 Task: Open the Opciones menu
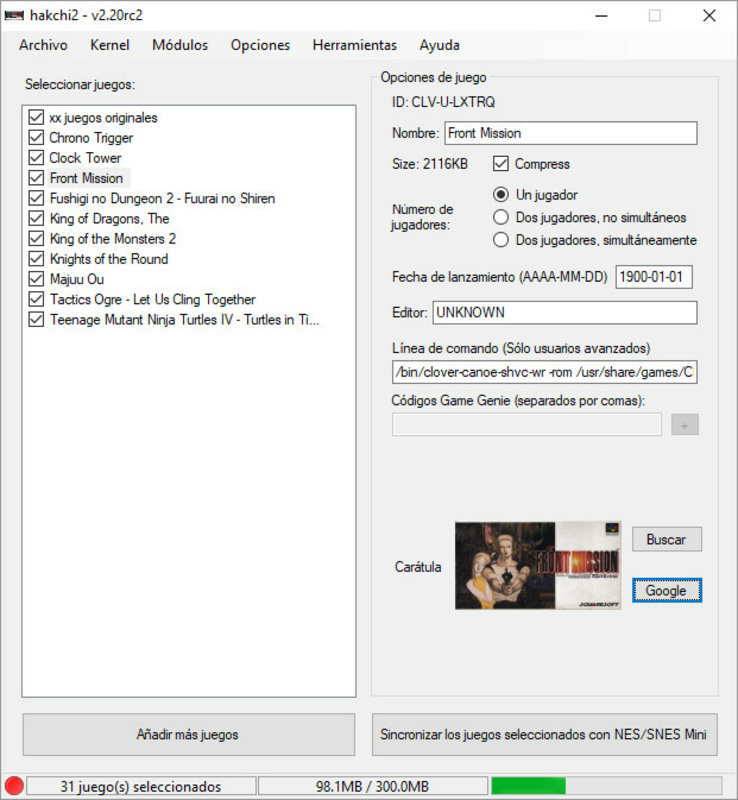(x=260, y=45)
